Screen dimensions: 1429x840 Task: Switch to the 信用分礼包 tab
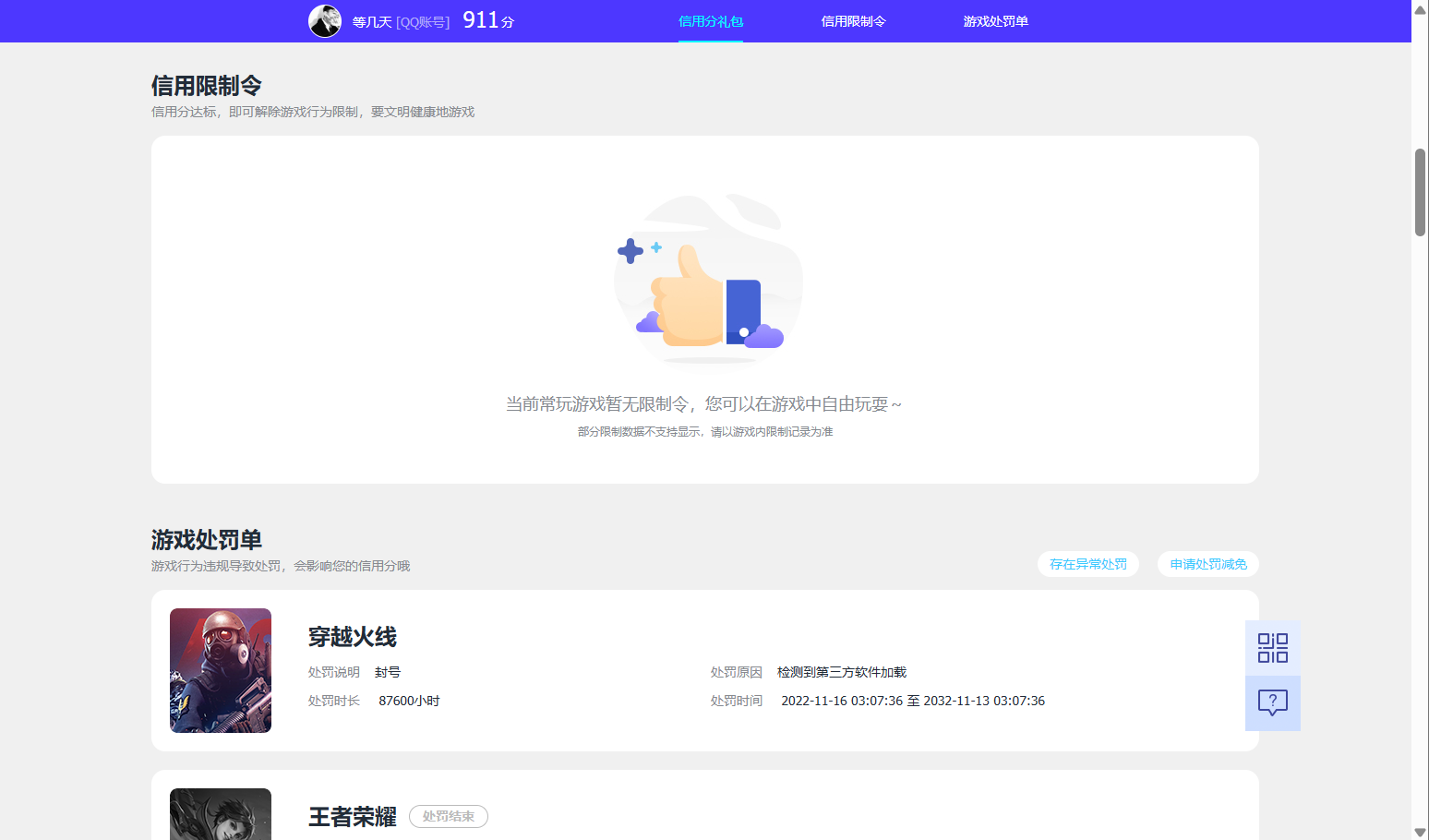tap(711, 21)
